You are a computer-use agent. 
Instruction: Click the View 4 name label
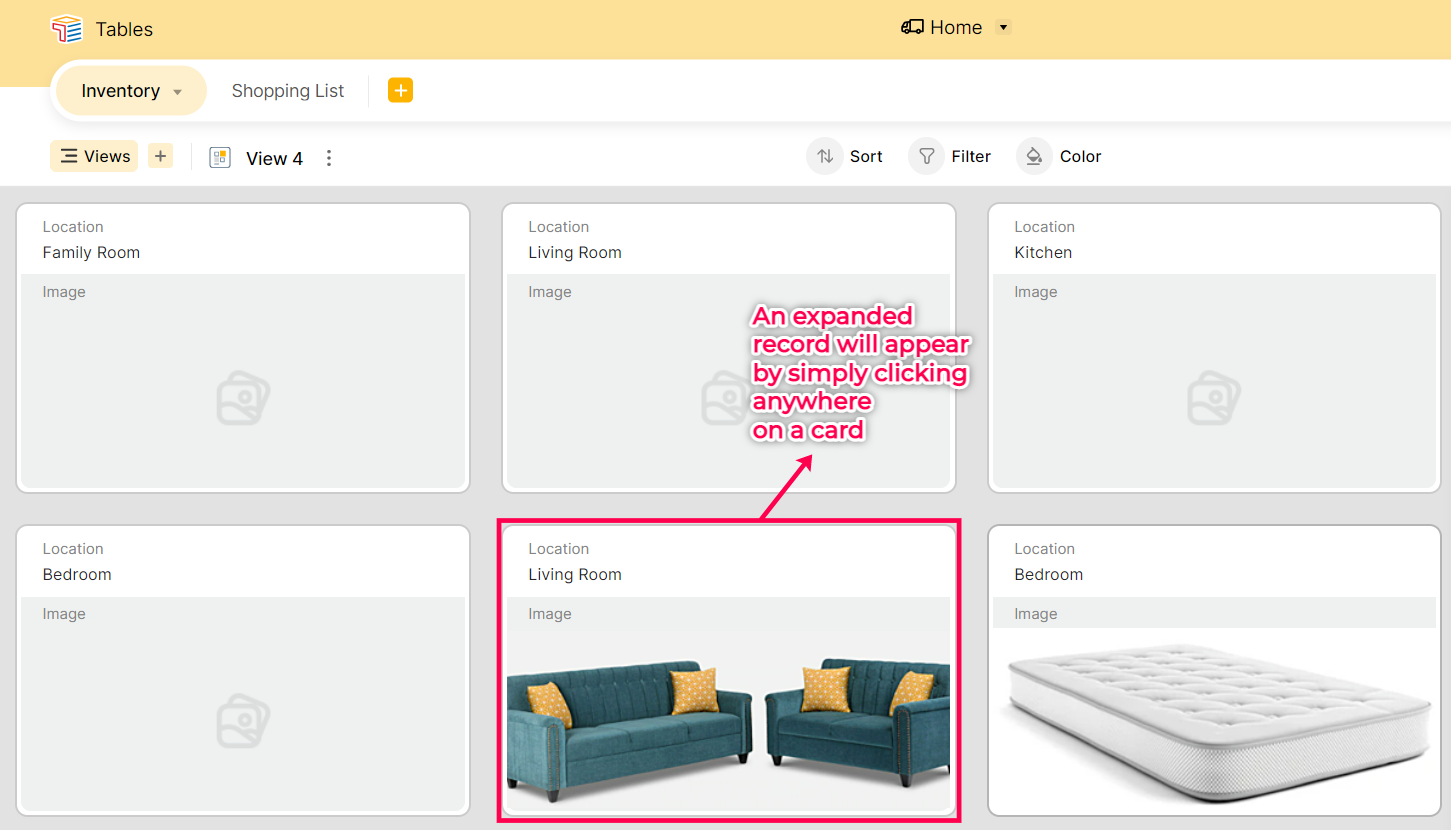(274, 158)
